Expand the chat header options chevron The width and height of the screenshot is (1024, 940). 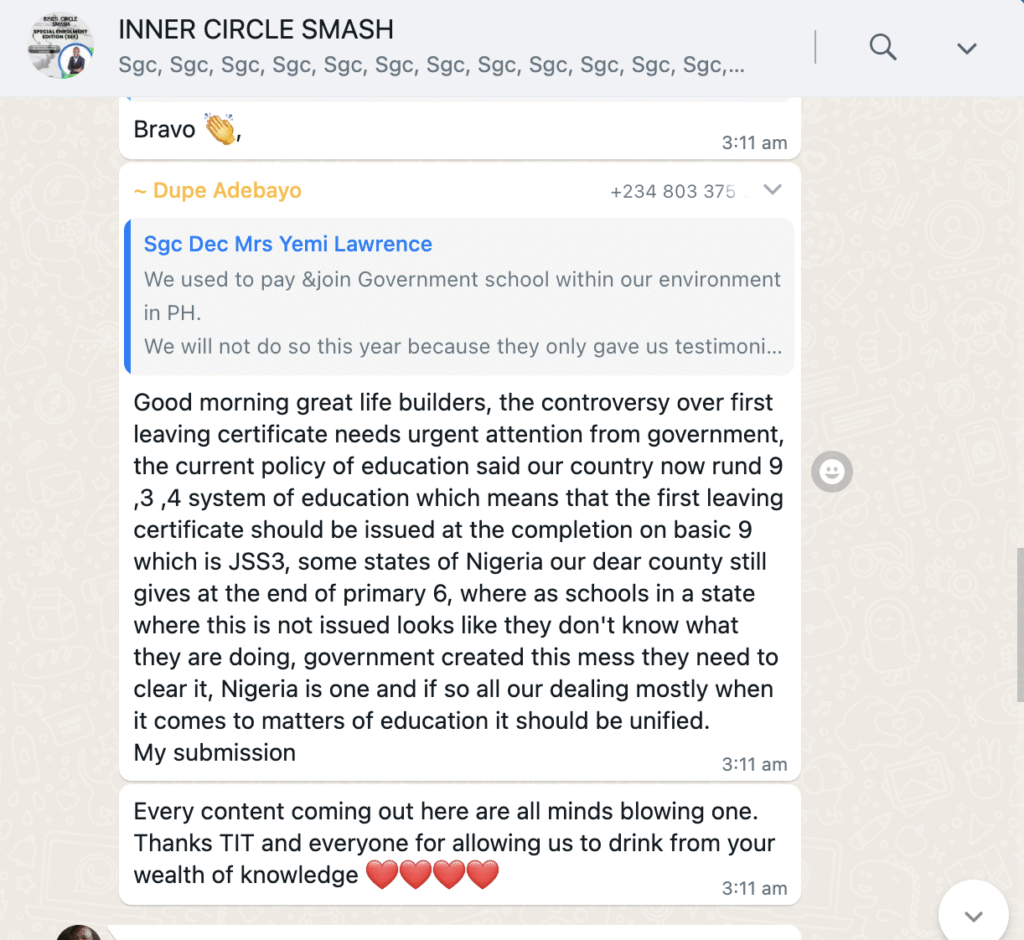(967, 48)
